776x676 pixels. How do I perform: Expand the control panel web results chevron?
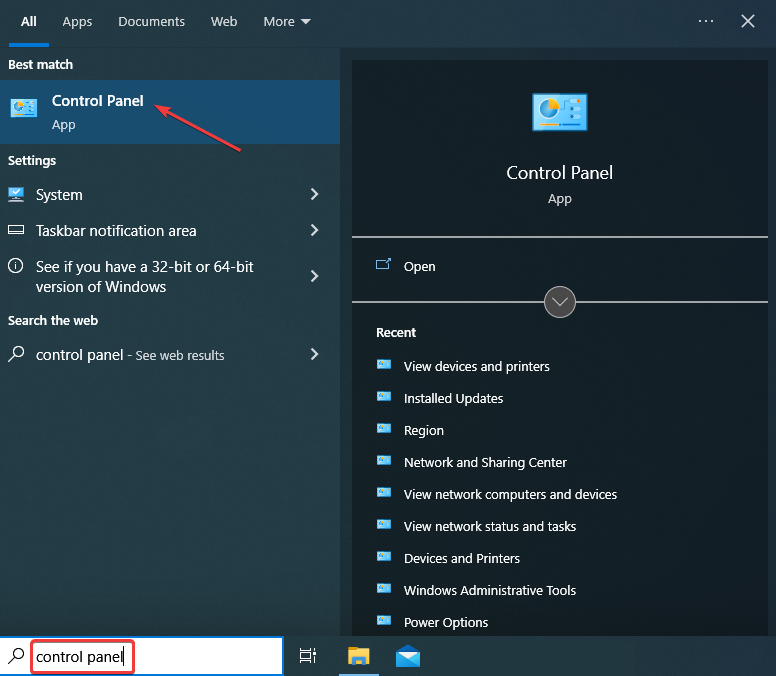(314, 354)
